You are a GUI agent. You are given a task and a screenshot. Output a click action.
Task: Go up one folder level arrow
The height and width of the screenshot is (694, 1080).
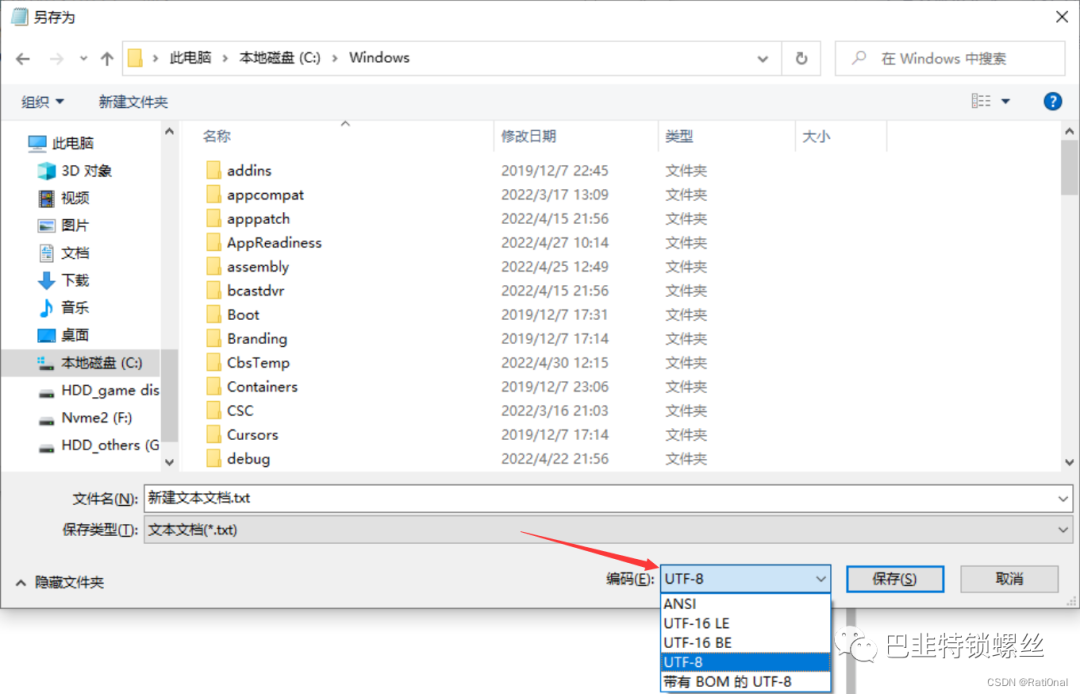[x=107, y=59]
